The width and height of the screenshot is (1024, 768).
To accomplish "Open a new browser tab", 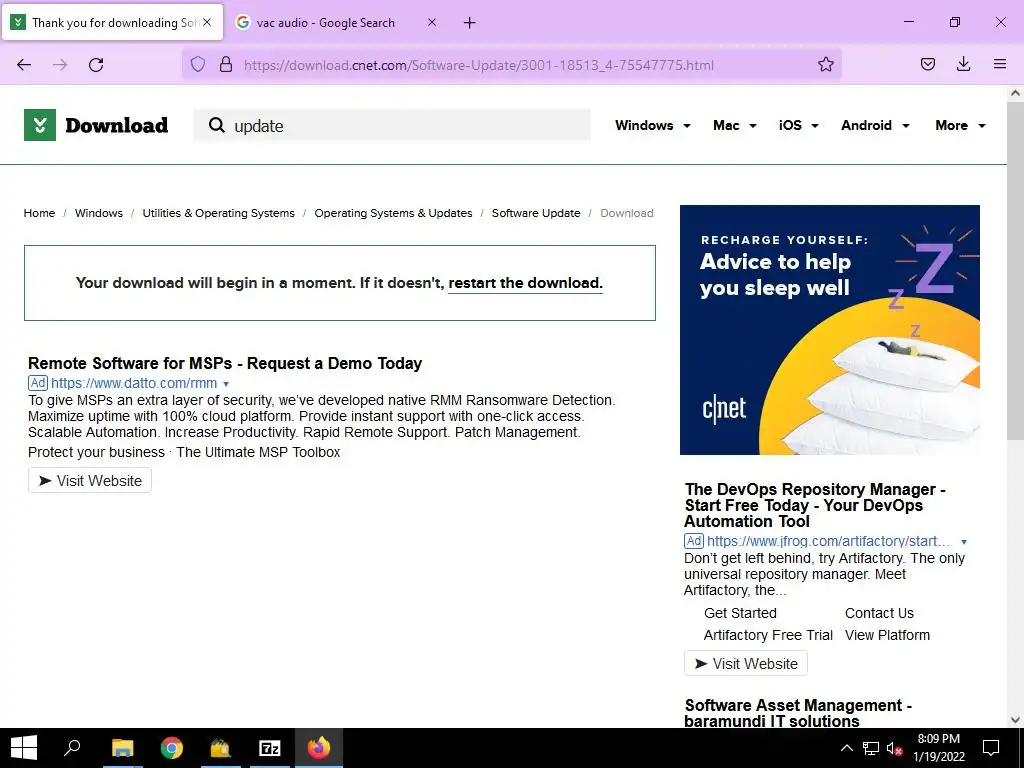I will [469, 23].
